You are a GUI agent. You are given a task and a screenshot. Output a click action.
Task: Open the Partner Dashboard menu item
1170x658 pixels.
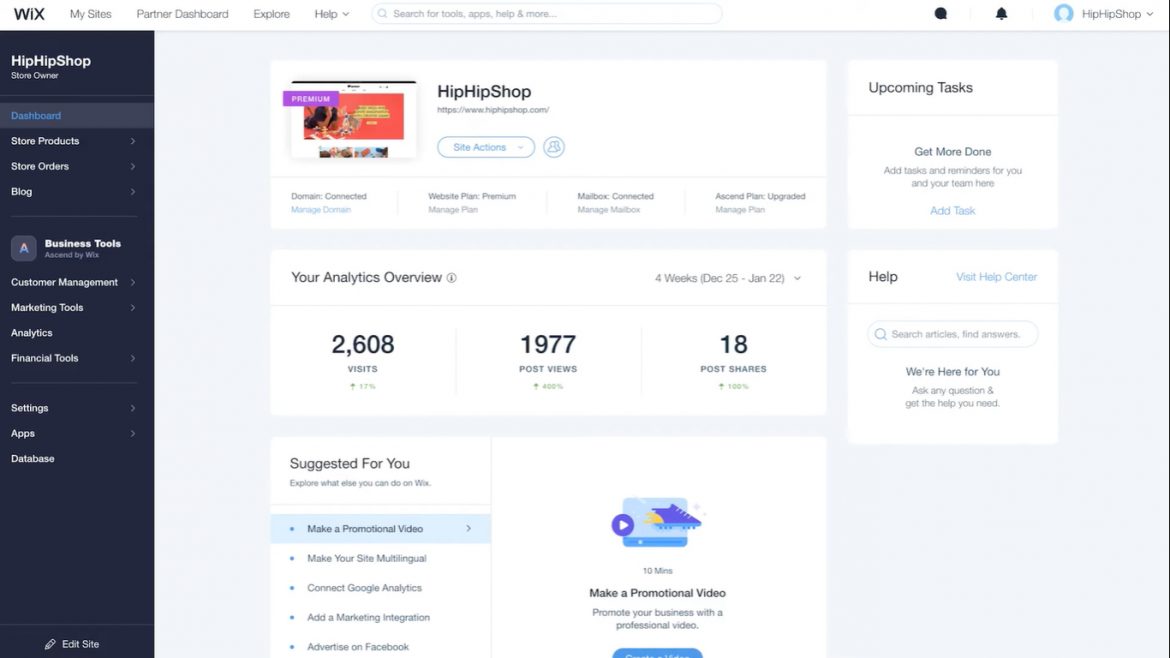tap(183, 13)
